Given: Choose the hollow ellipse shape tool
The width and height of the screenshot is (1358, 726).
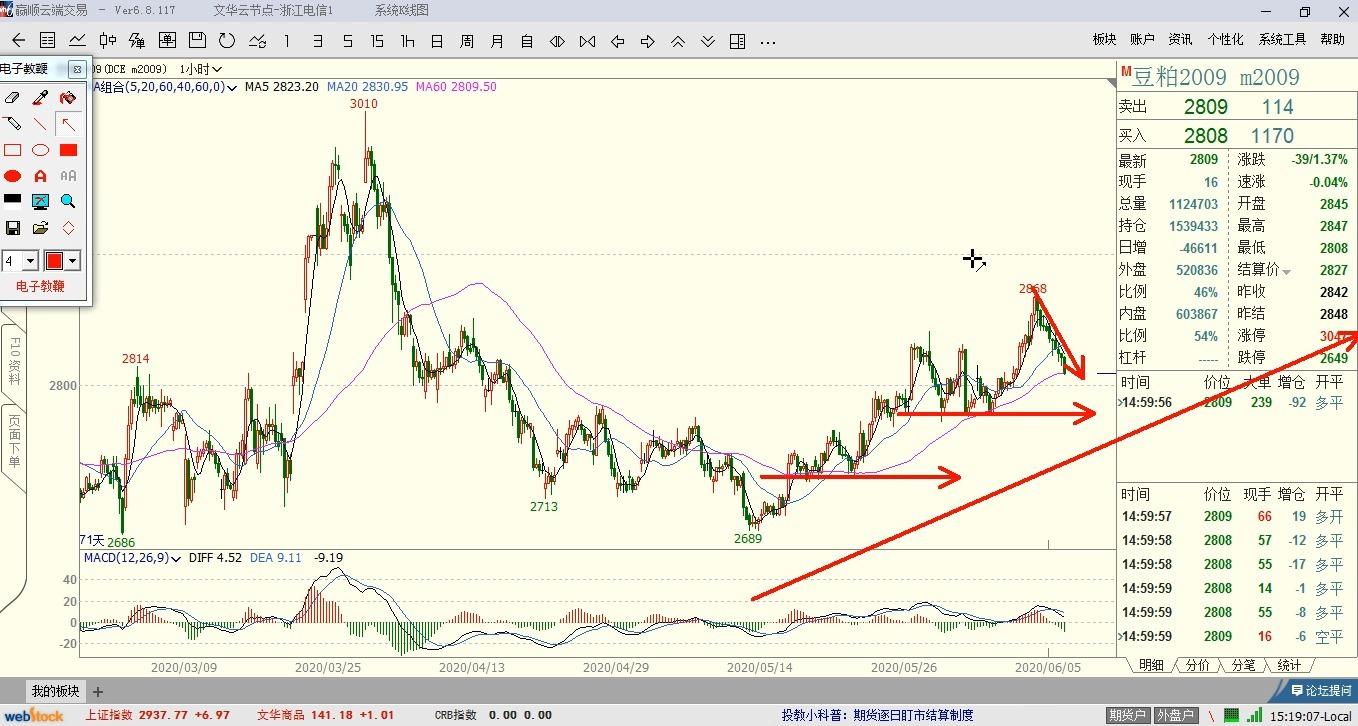Looking at the screenshot, I should [40, 150].
